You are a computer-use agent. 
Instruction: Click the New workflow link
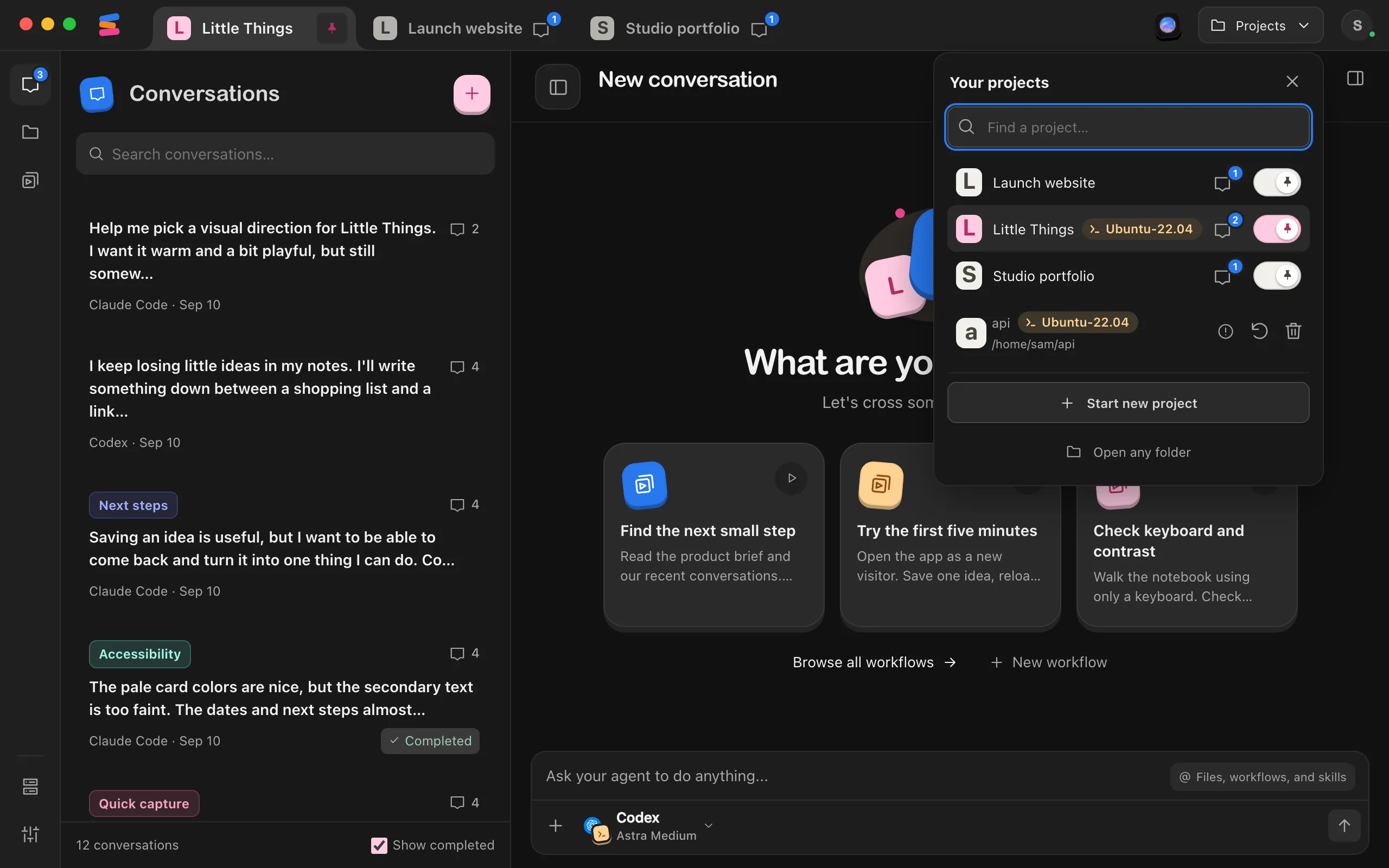1049,662
